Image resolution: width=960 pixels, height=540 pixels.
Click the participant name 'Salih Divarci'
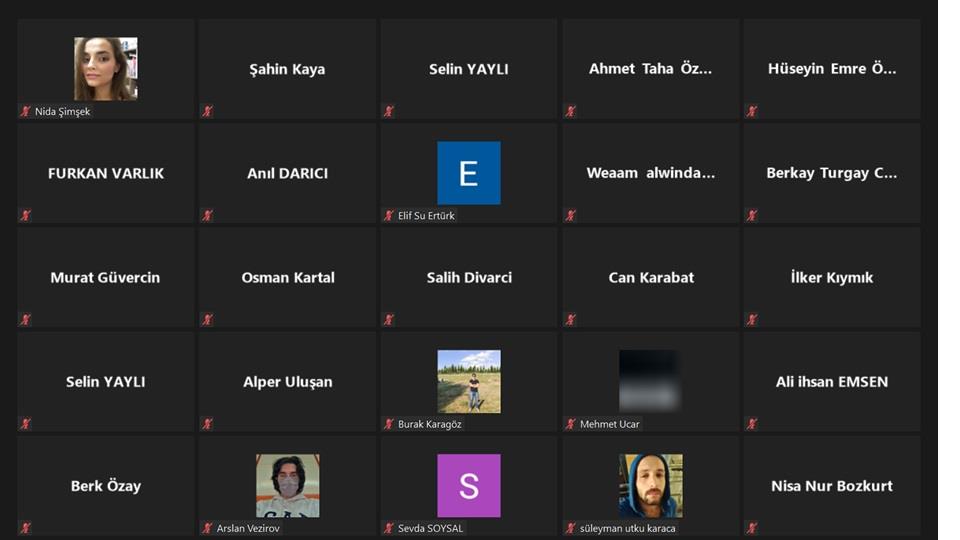click(469, 277)
